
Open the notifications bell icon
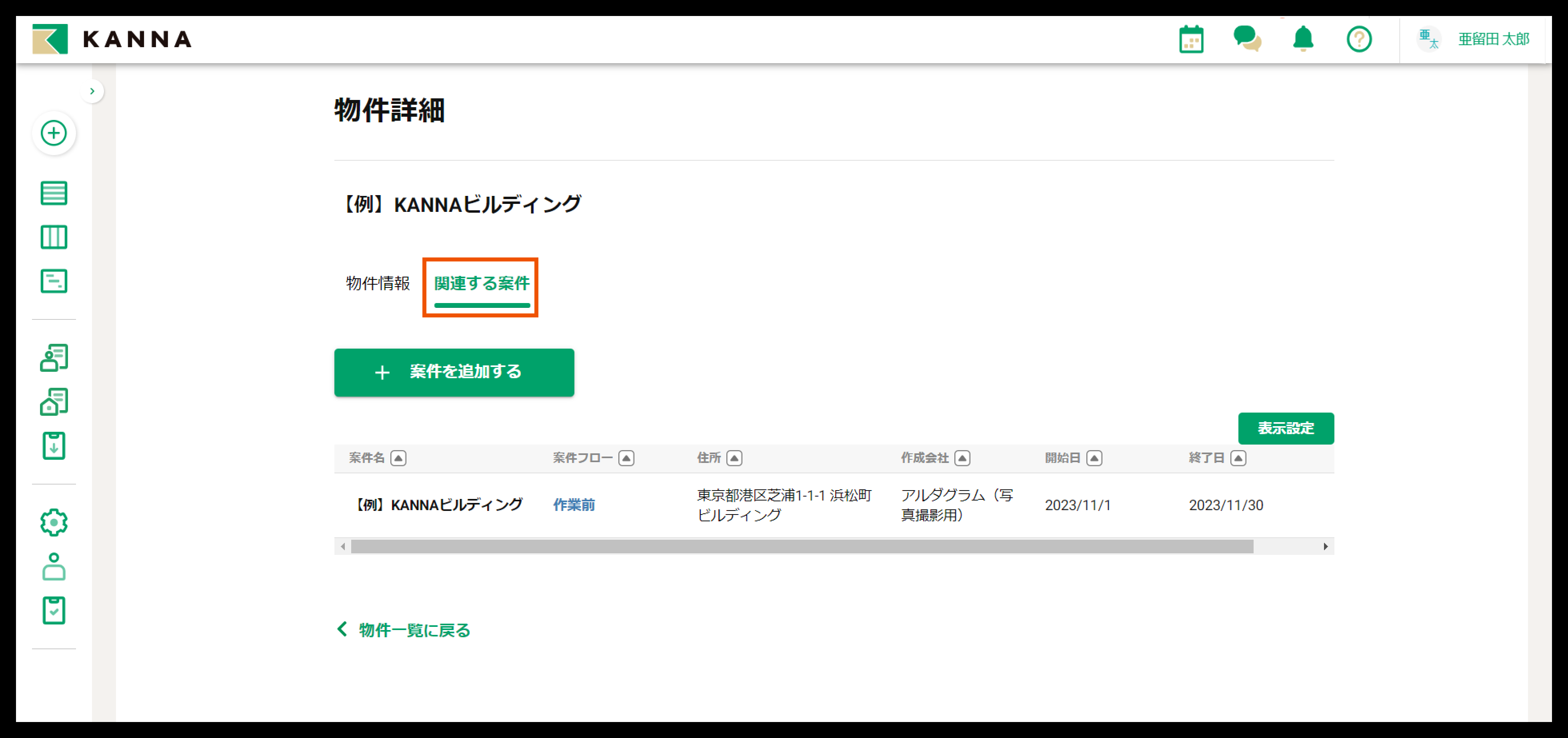[x=1303, y=40]
